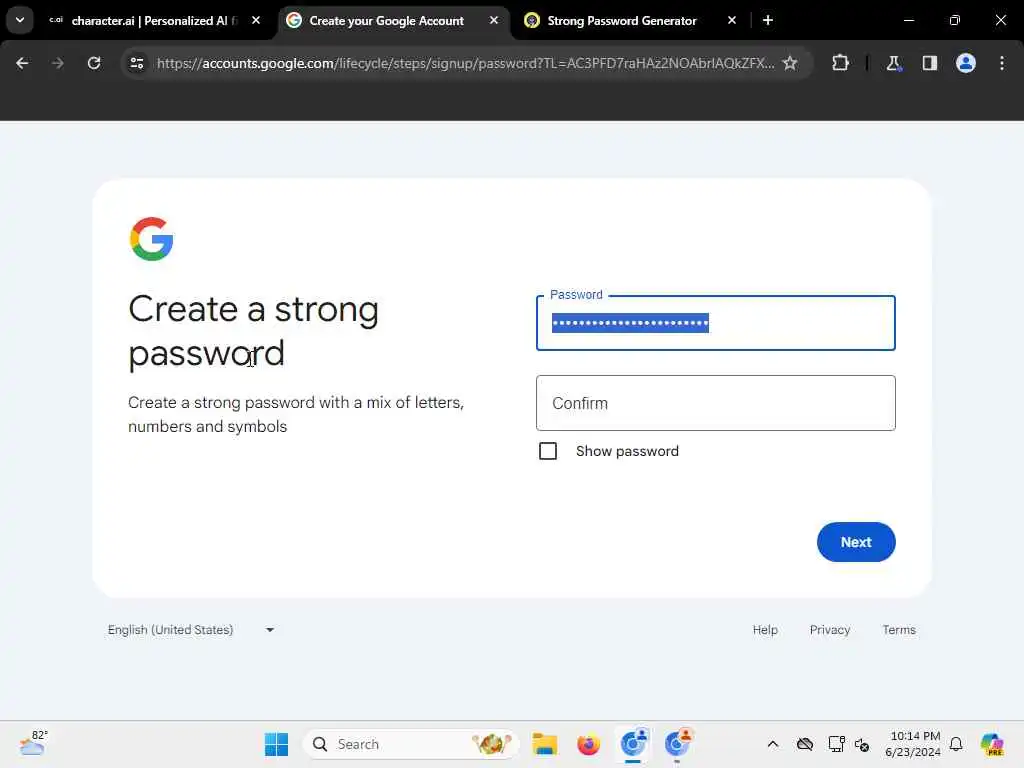Open the tab search dropdown arrow
Screen dimensions: 1024x768
click(20, 20)
